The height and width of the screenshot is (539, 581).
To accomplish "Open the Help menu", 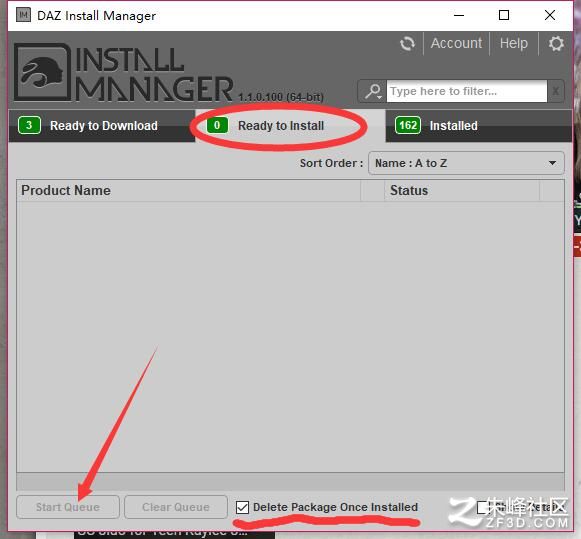I will coord(514,43).
